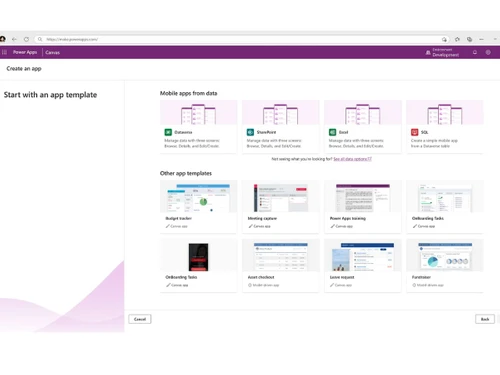Choose the Meeting capture template thumbnail
The image size is (500, 375).
281,197
